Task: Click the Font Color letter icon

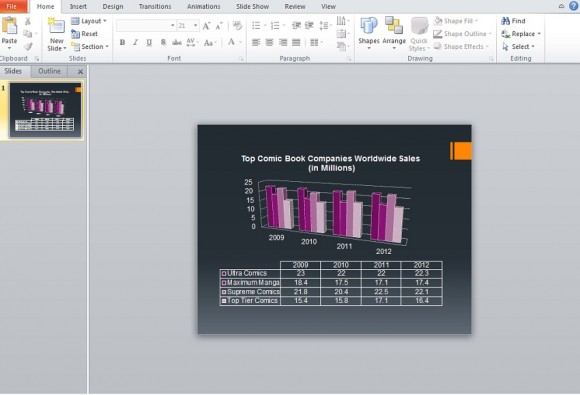Action: (x=232, y=42)
